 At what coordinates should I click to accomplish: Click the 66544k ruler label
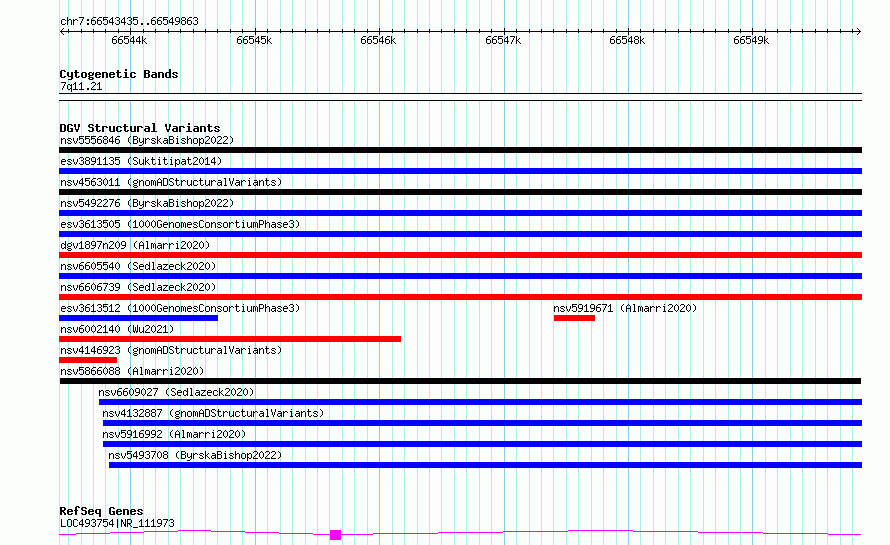tap(129, 40)
